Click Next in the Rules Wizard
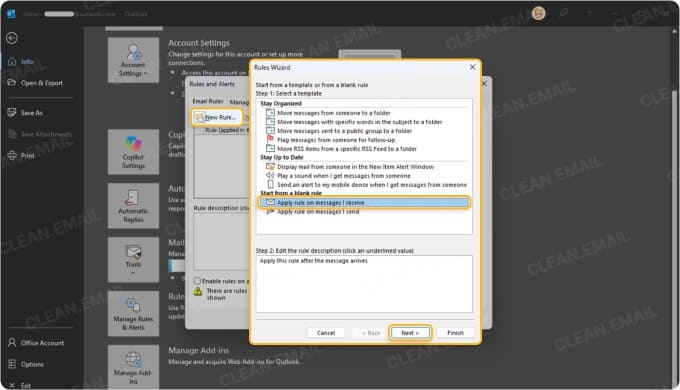This screenshot has width=680, height=390. tap(410, 333)
